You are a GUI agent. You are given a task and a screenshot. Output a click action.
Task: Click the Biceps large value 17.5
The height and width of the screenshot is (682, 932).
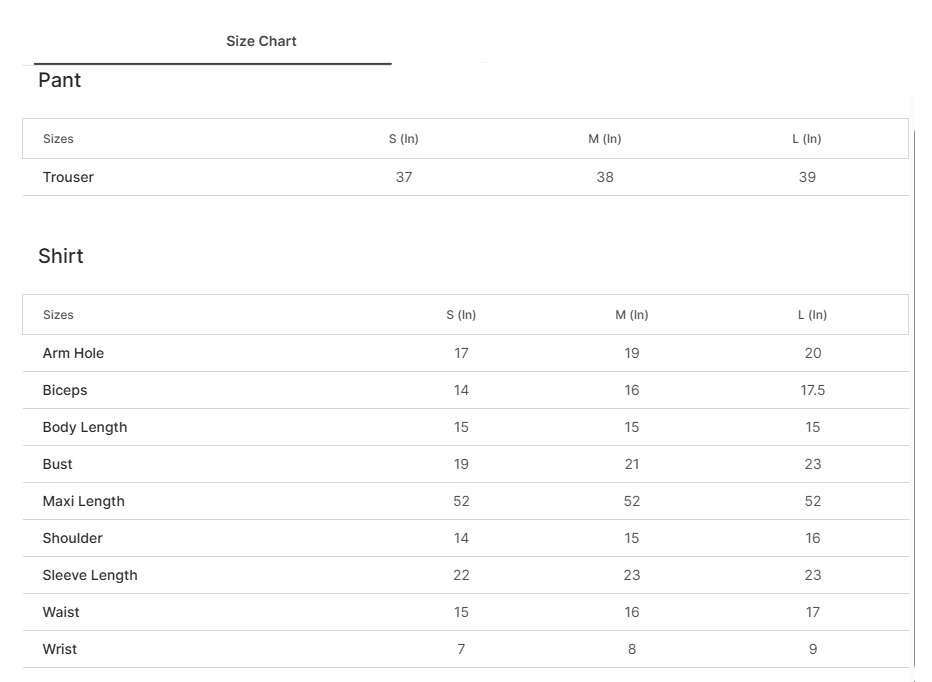coord(813,390)
